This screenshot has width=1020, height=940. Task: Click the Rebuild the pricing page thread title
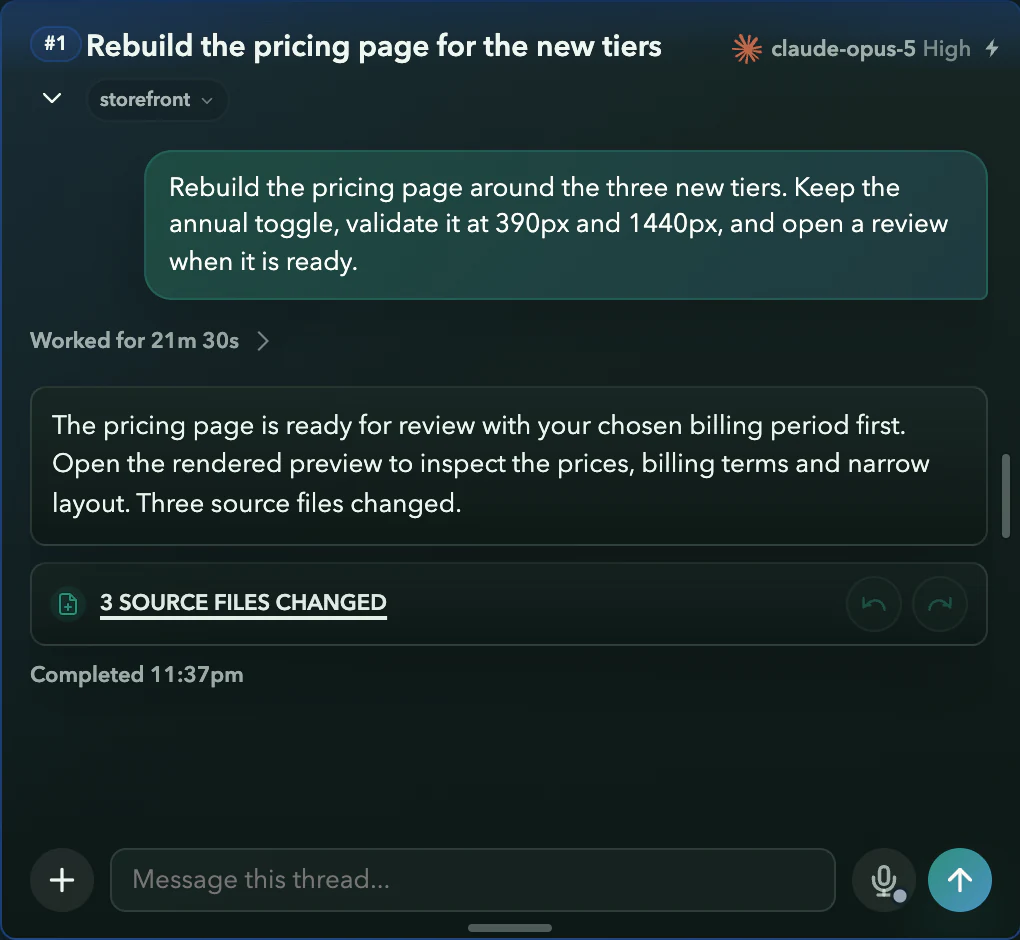click(x=374, y=46)
